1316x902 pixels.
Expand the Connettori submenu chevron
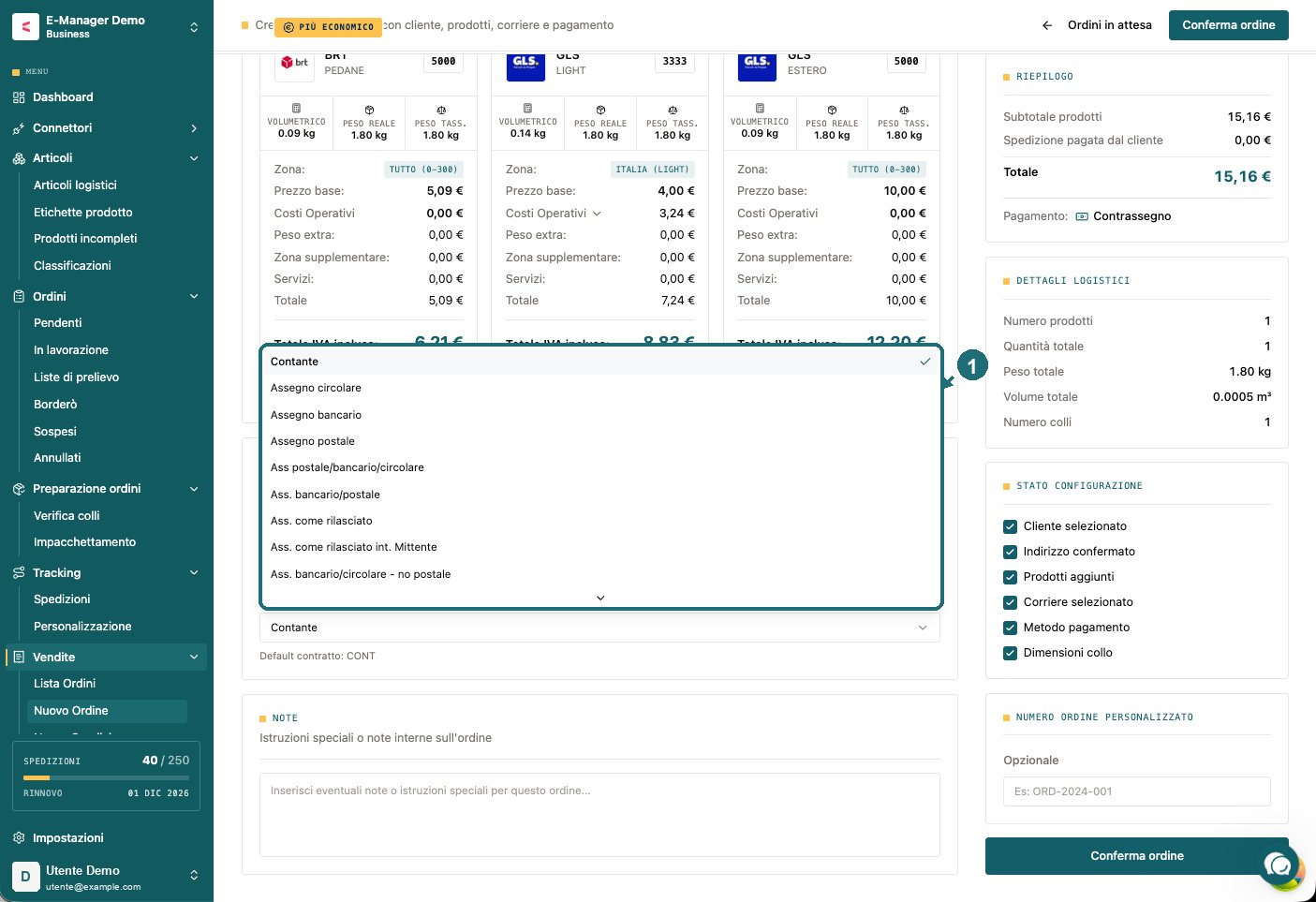pos(194,128)
